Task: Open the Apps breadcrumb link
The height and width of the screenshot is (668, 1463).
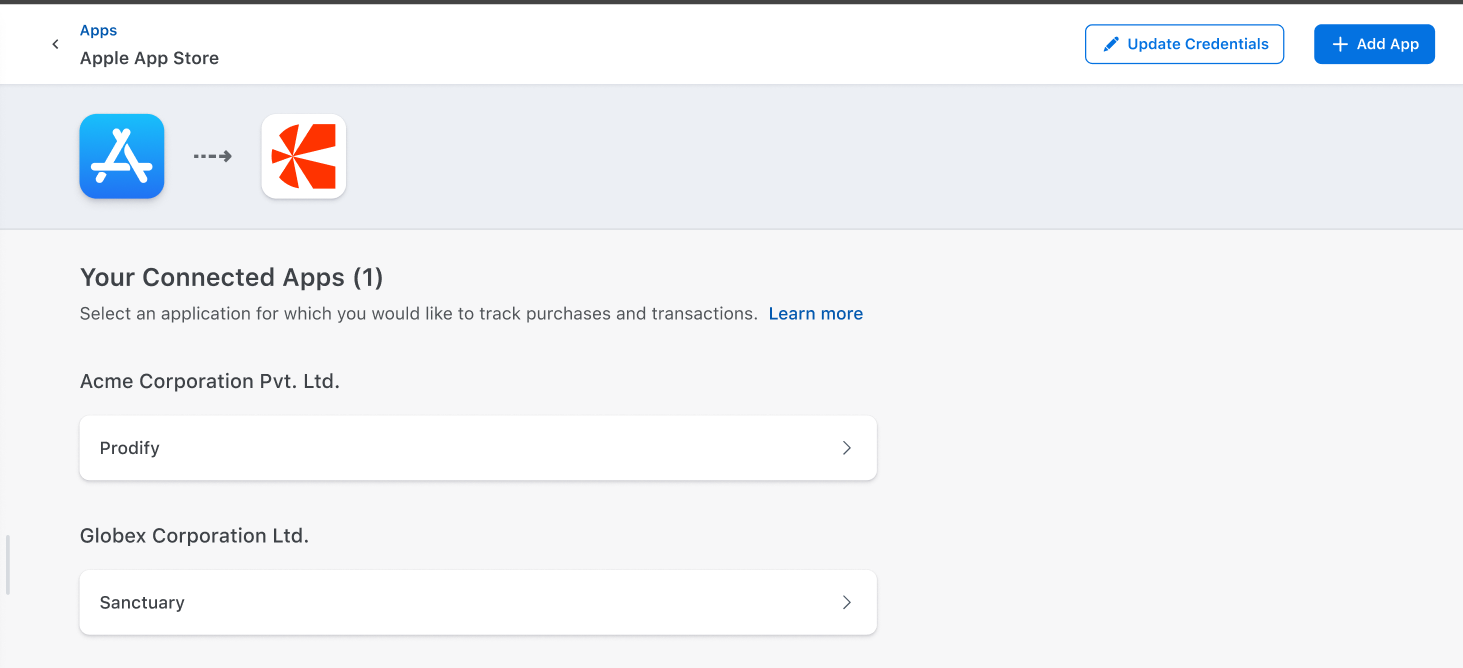Action: pos(98,31)
